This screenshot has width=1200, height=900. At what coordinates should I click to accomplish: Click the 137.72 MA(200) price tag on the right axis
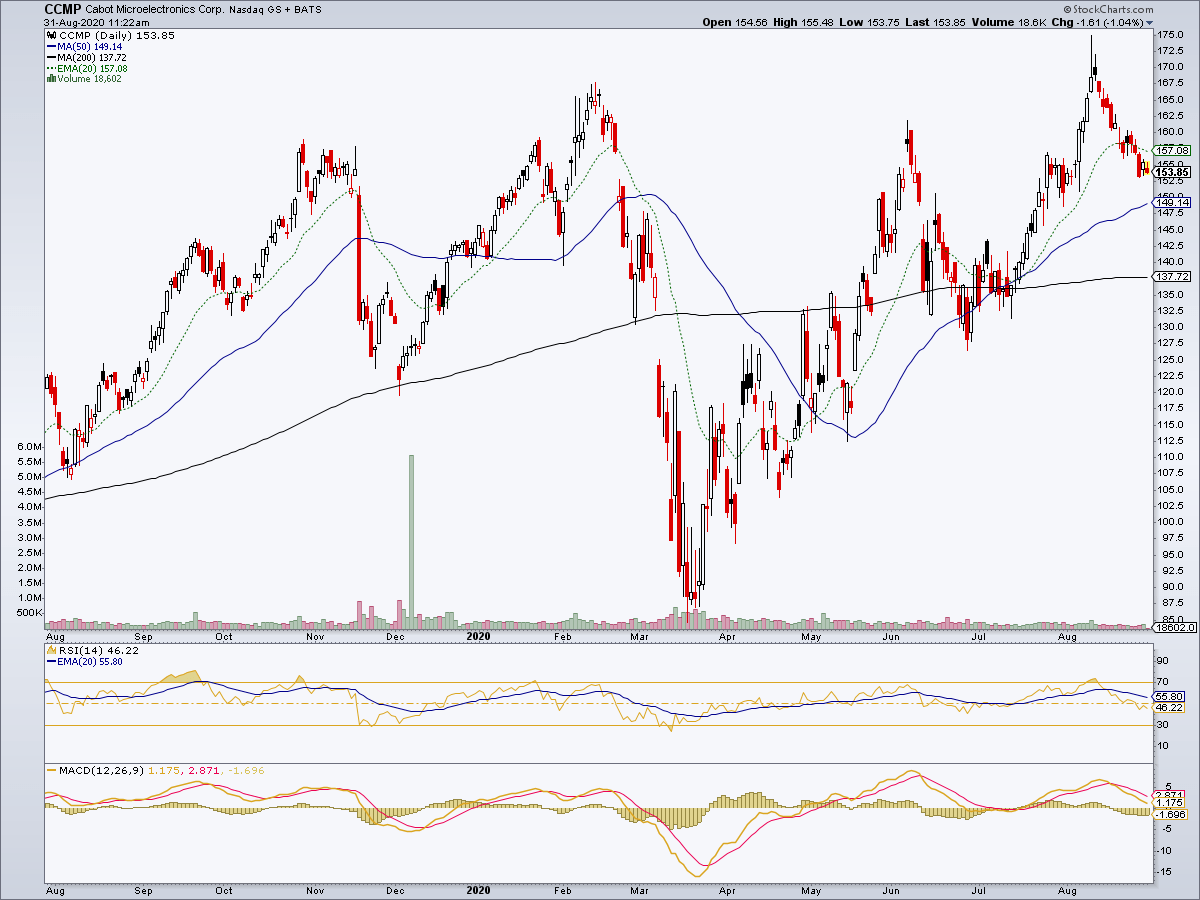[x=1170, y=276]
